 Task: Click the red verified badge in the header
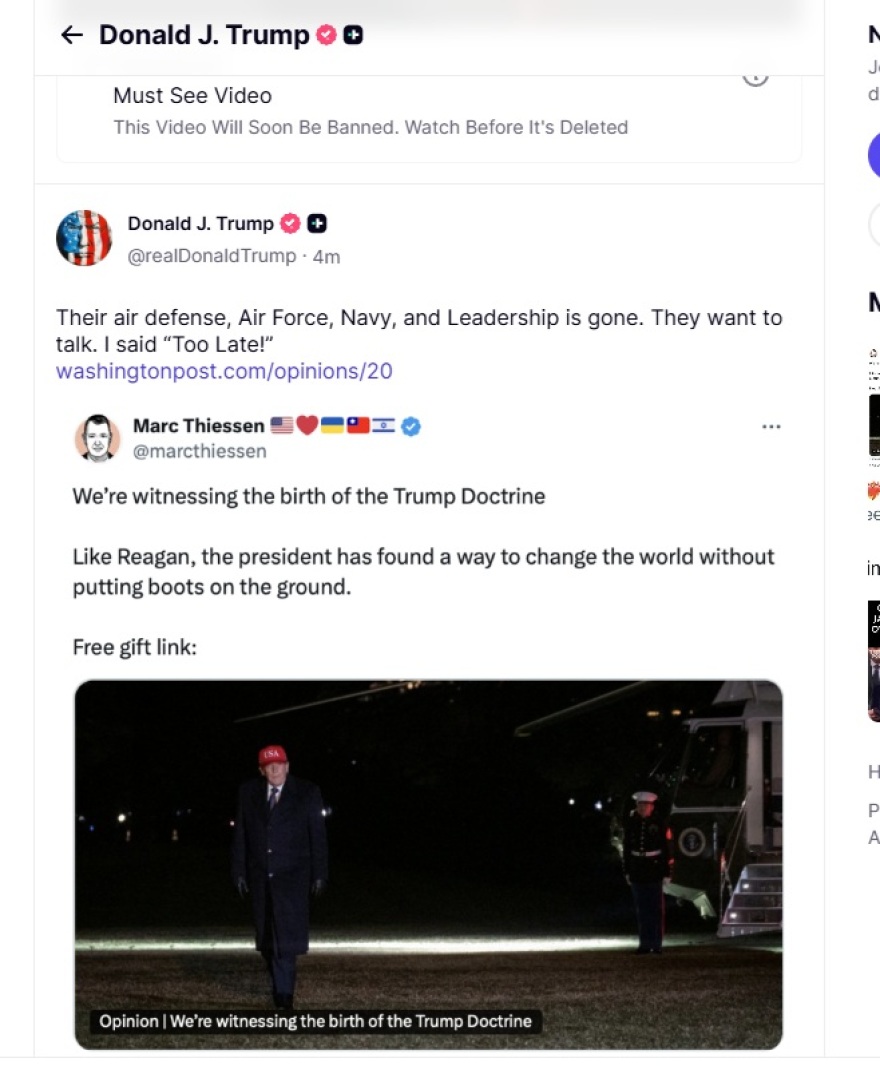326,36
